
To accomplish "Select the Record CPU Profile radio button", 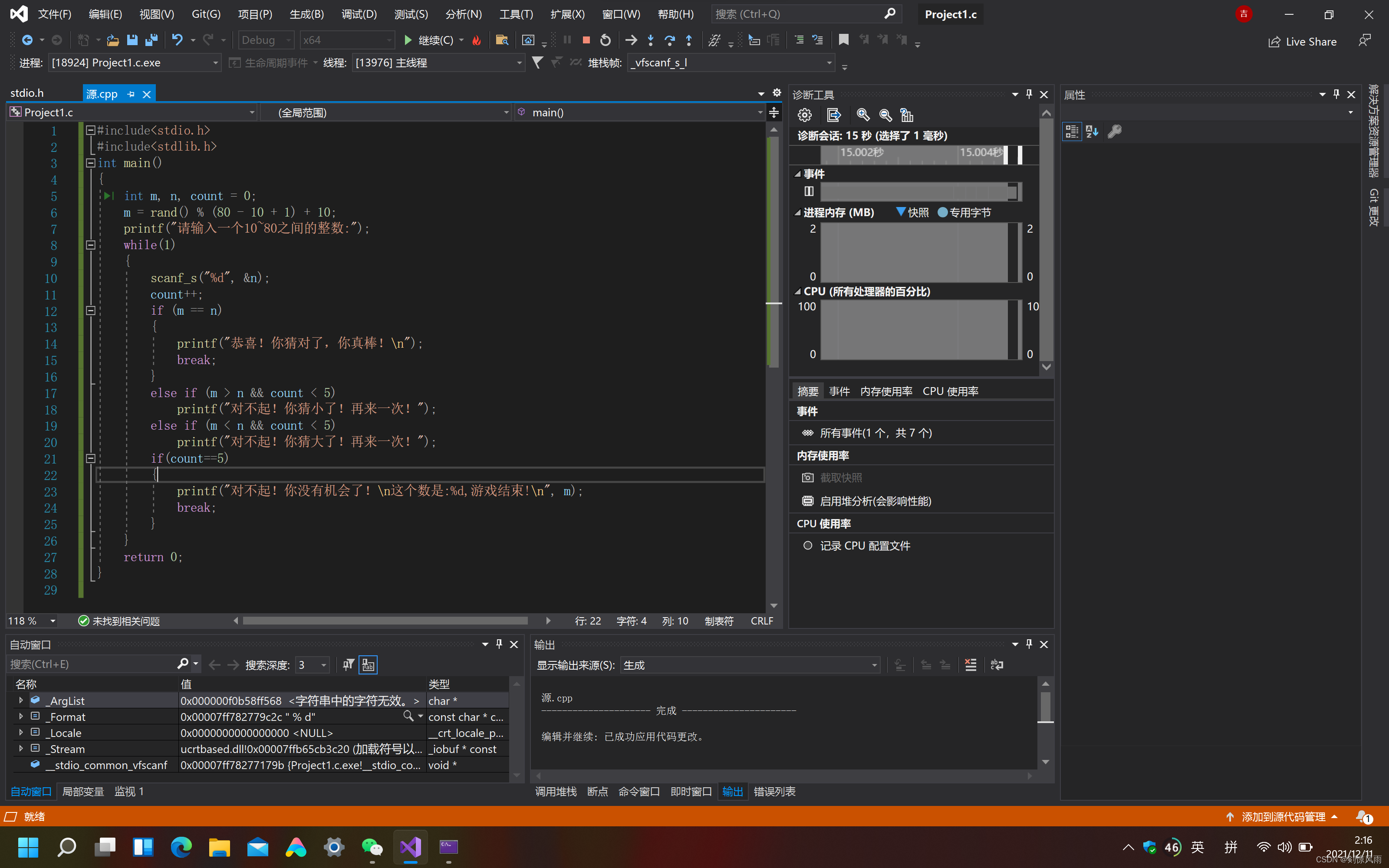I will tap(807, 546).
